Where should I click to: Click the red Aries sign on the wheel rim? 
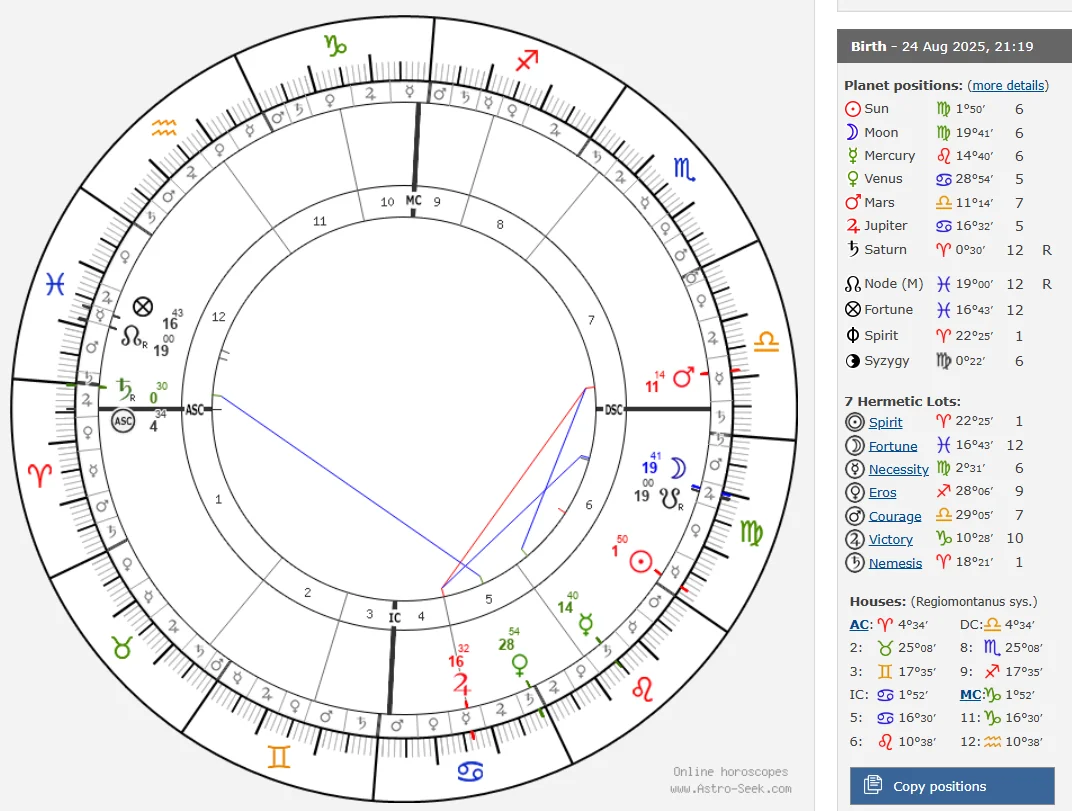tap(40, 475)
